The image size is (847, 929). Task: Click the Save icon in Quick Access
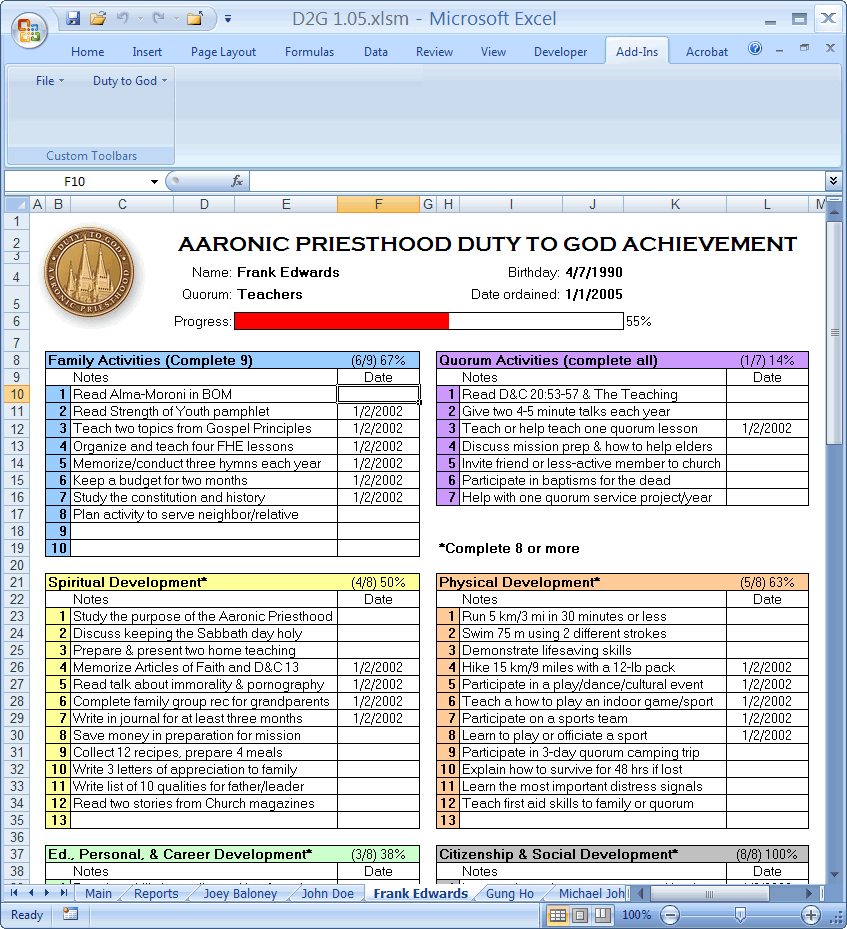coord(73,18)
